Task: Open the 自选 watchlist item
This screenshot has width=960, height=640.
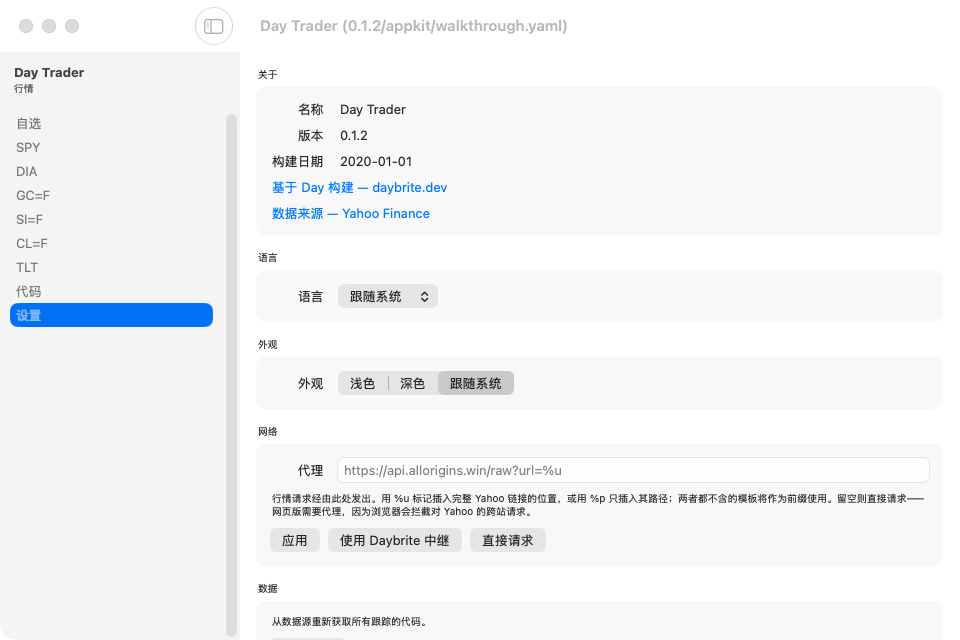Action: pyautogui.click(x=111, y=124)
